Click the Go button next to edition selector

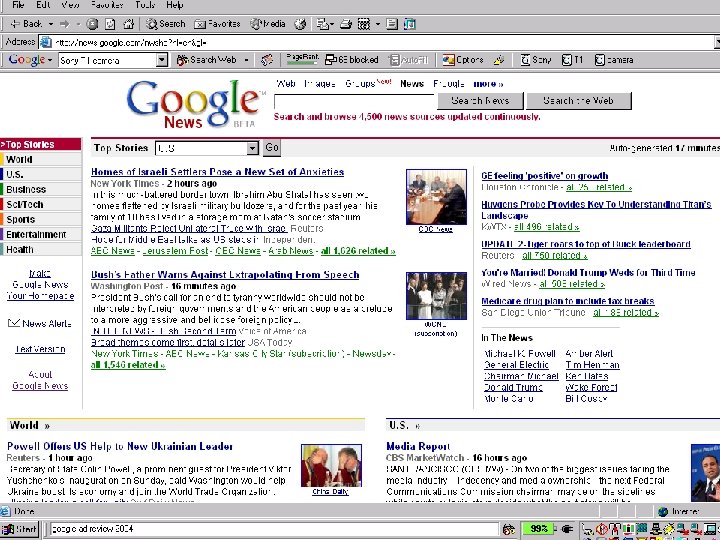click(272, 148)
